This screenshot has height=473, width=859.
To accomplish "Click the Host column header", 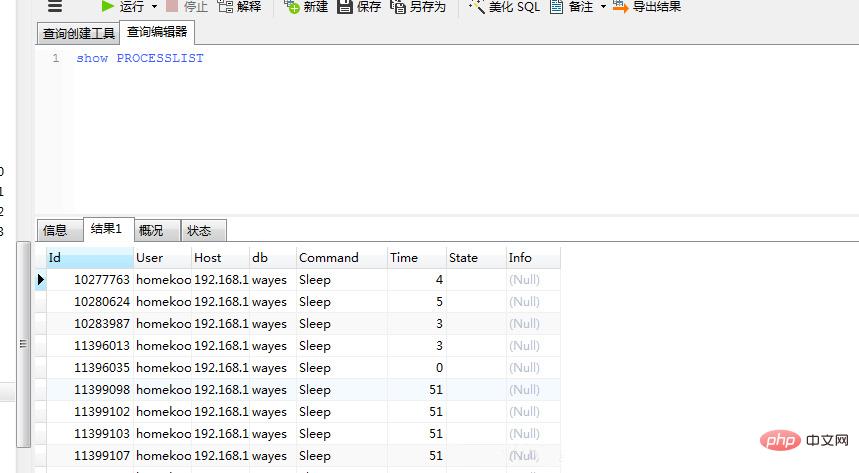I will click(220, 258).
